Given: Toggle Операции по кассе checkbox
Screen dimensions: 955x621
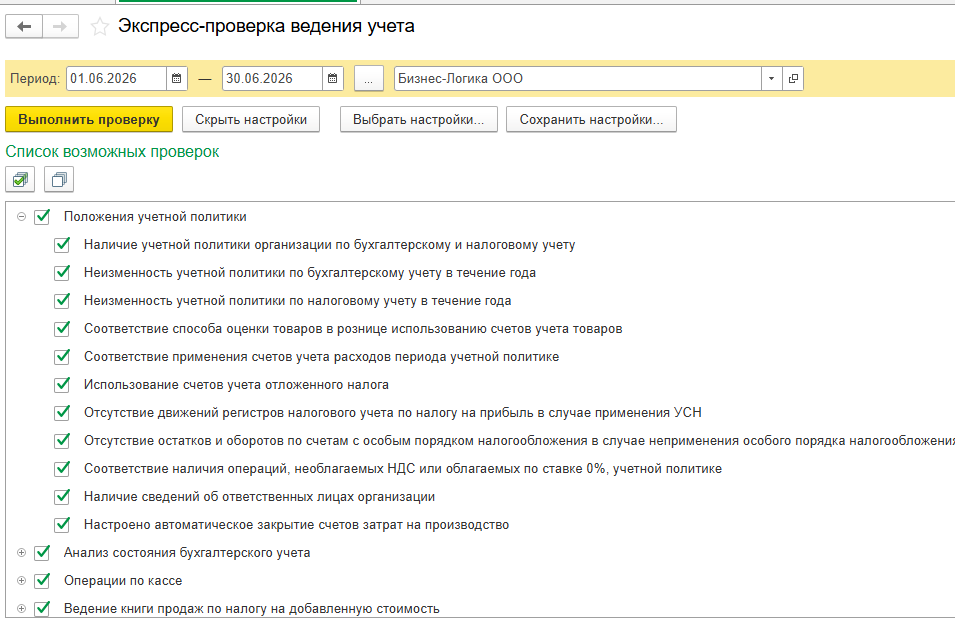Looking at the screenshot, I should pos(42,581).
